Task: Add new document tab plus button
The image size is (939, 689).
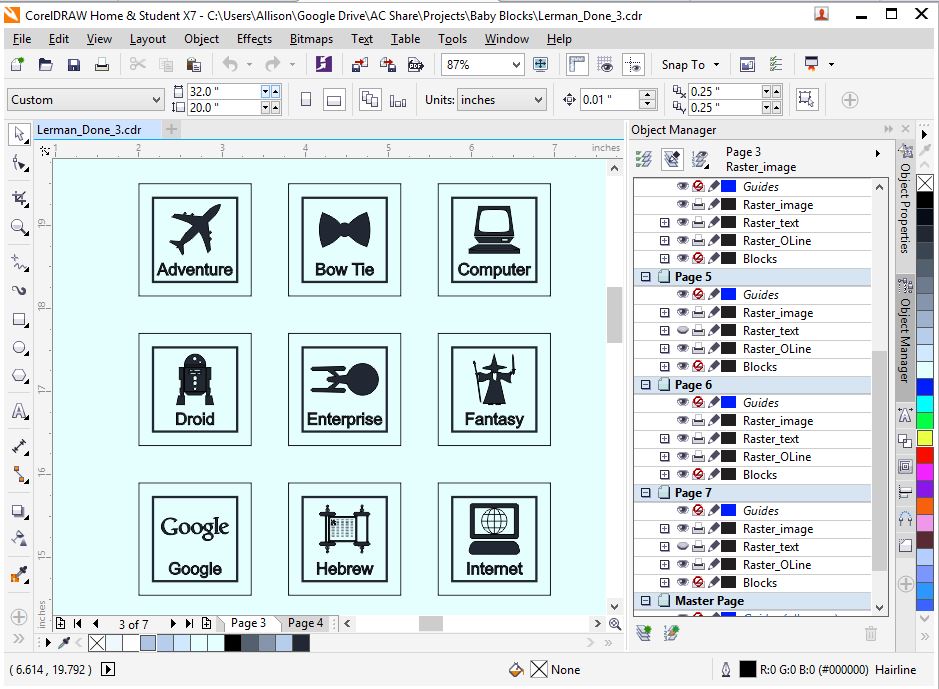Action: (x=171, y=129)
